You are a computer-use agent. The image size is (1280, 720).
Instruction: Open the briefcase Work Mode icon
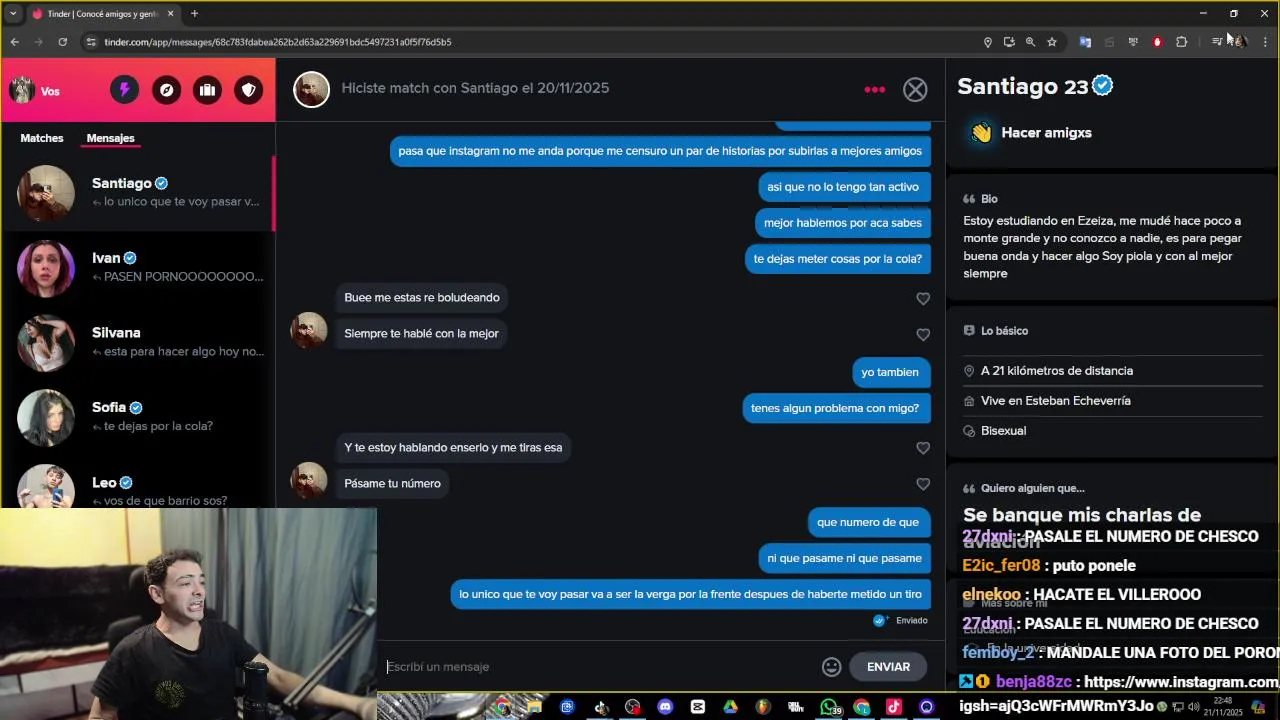[208, 90]
